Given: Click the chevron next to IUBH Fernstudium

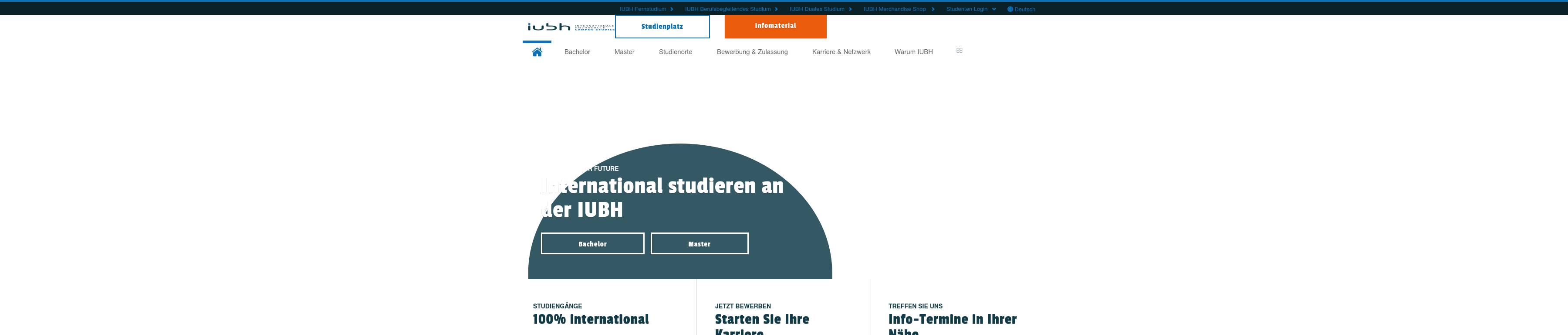Looking at the screenshot, I should pyautogui.click(x=672, y=9).
